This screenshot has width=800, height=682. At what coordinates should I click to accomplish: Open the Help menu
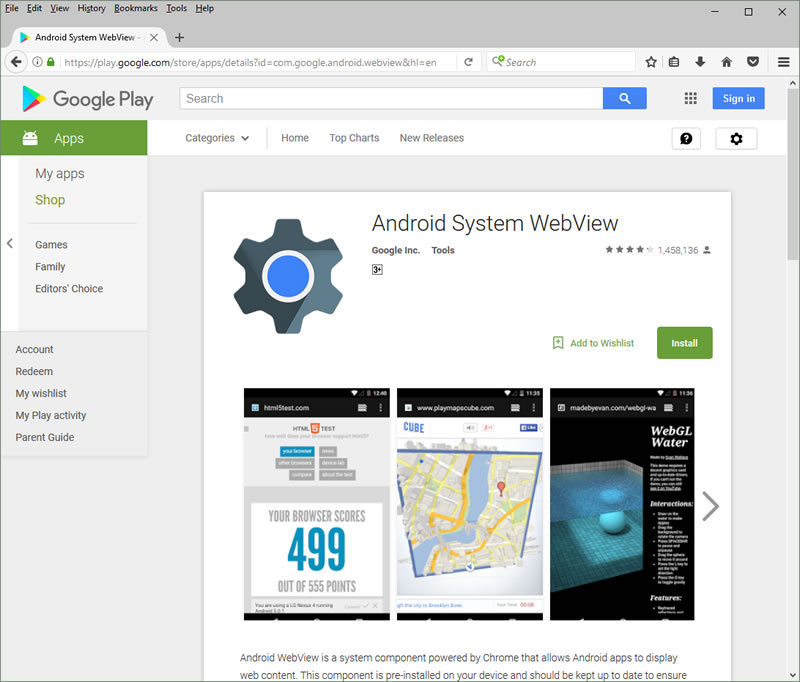[205, 8]
